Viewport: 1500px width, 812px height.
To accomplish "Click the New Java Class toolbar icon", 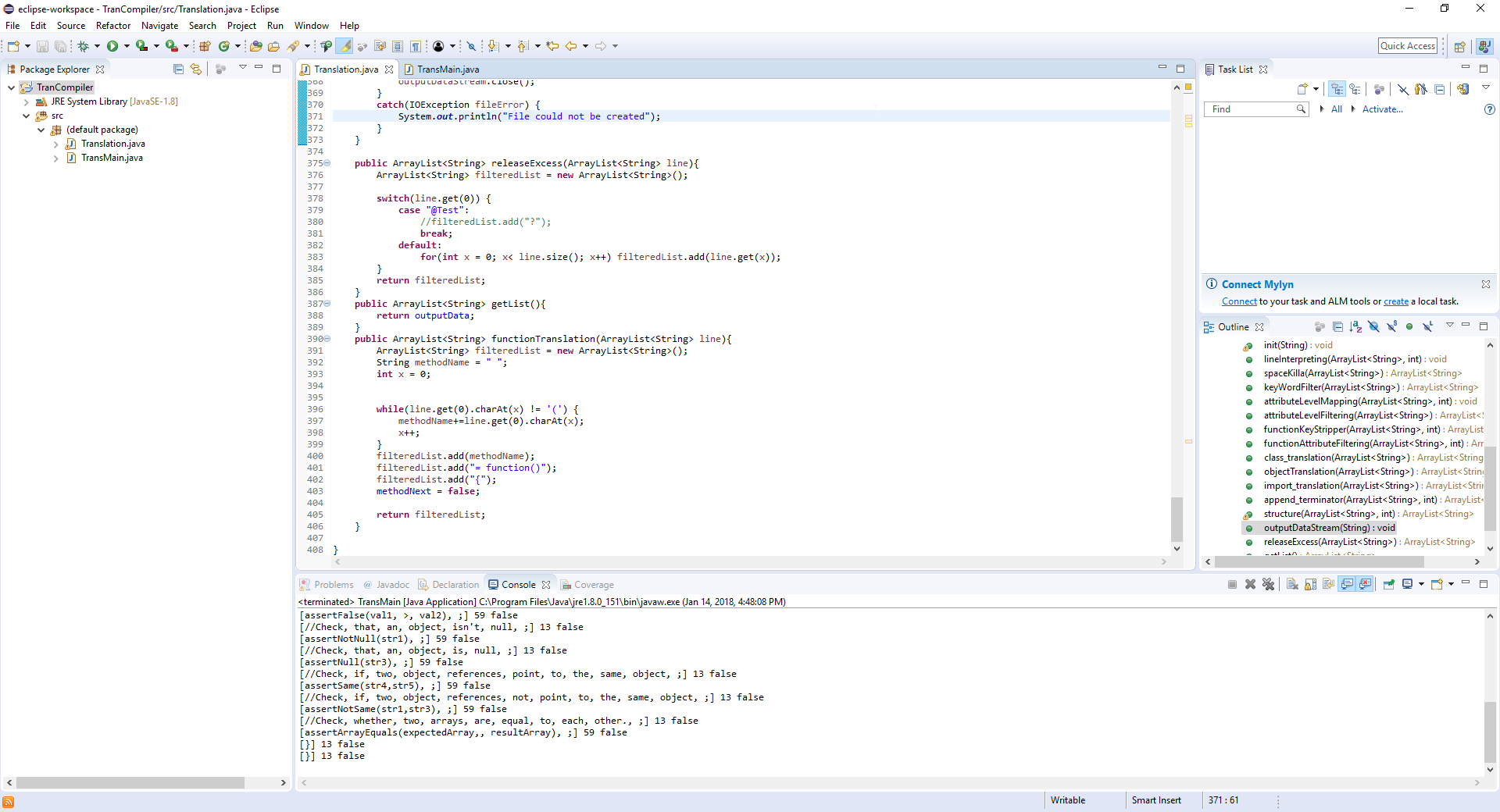I will (224, 46).
